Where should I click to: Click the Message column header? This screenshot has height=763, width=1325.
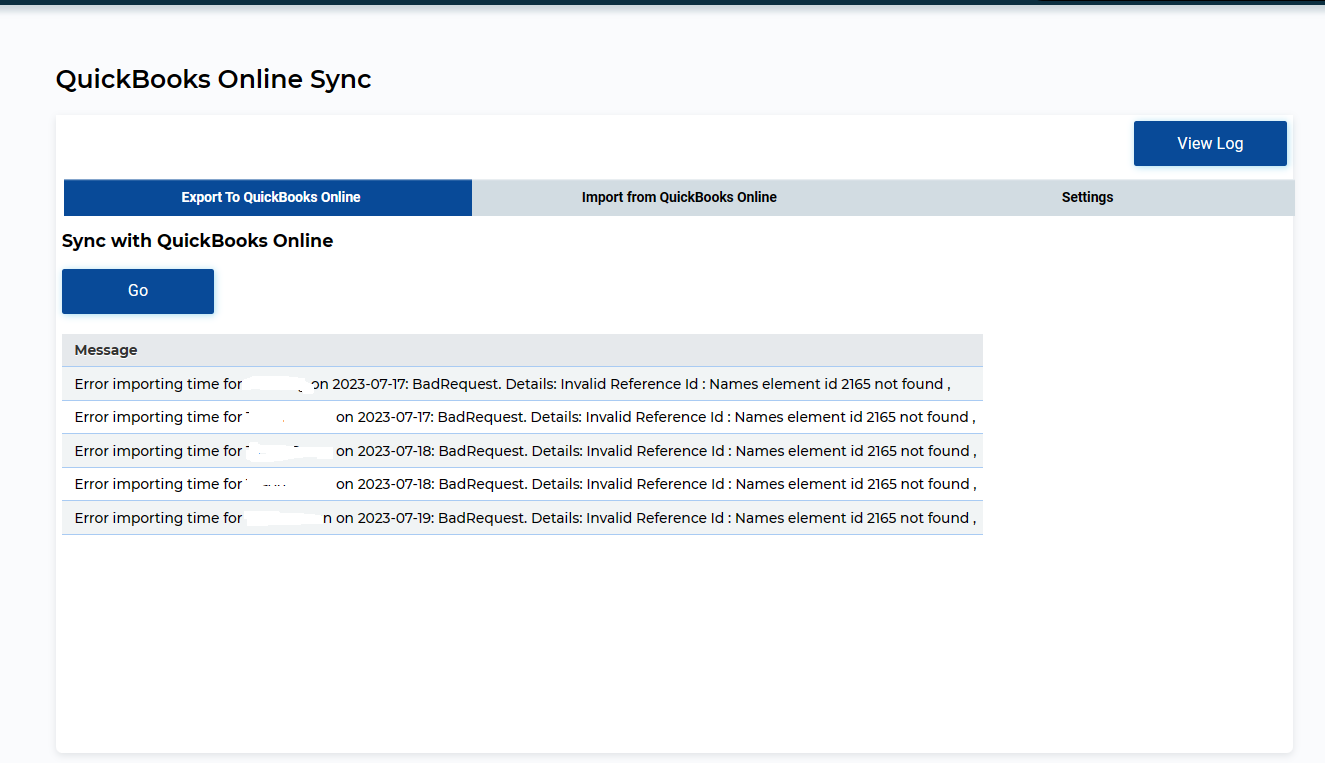click(x=522, y=350)
